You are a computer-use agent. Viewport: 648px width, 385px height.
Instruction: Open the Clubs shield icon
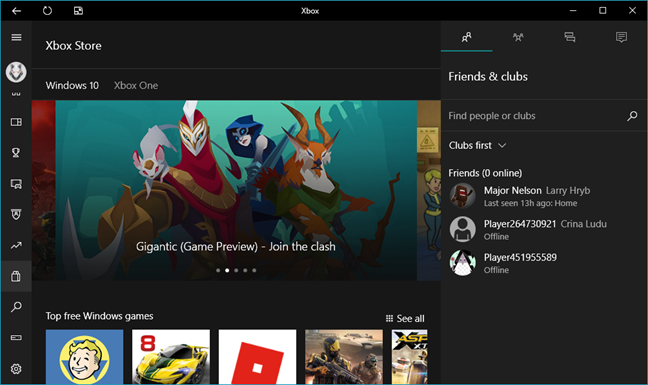pos(16,214)
